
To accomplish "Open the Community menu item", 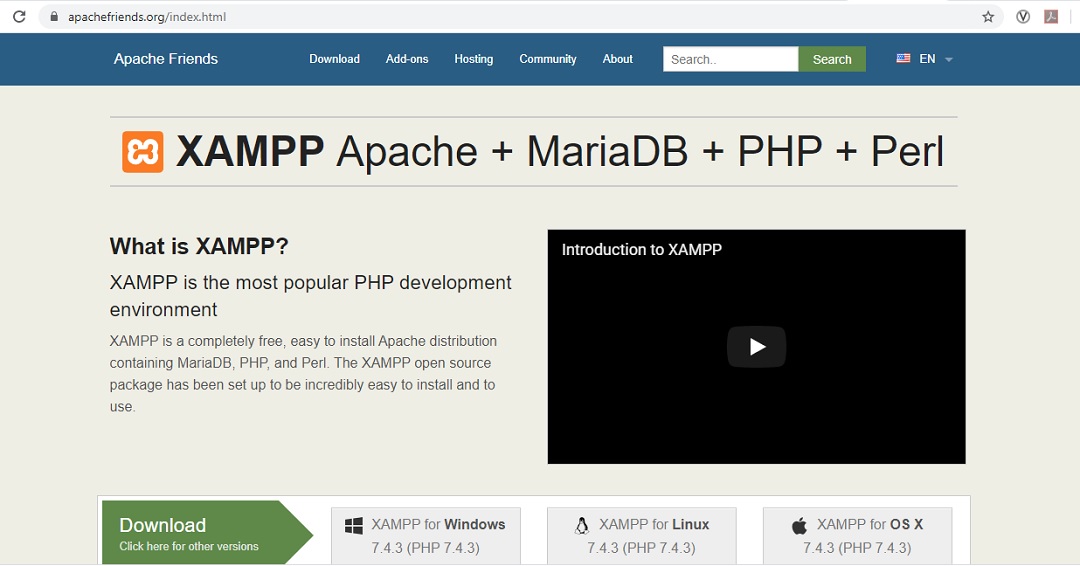I will coord(548,59).
